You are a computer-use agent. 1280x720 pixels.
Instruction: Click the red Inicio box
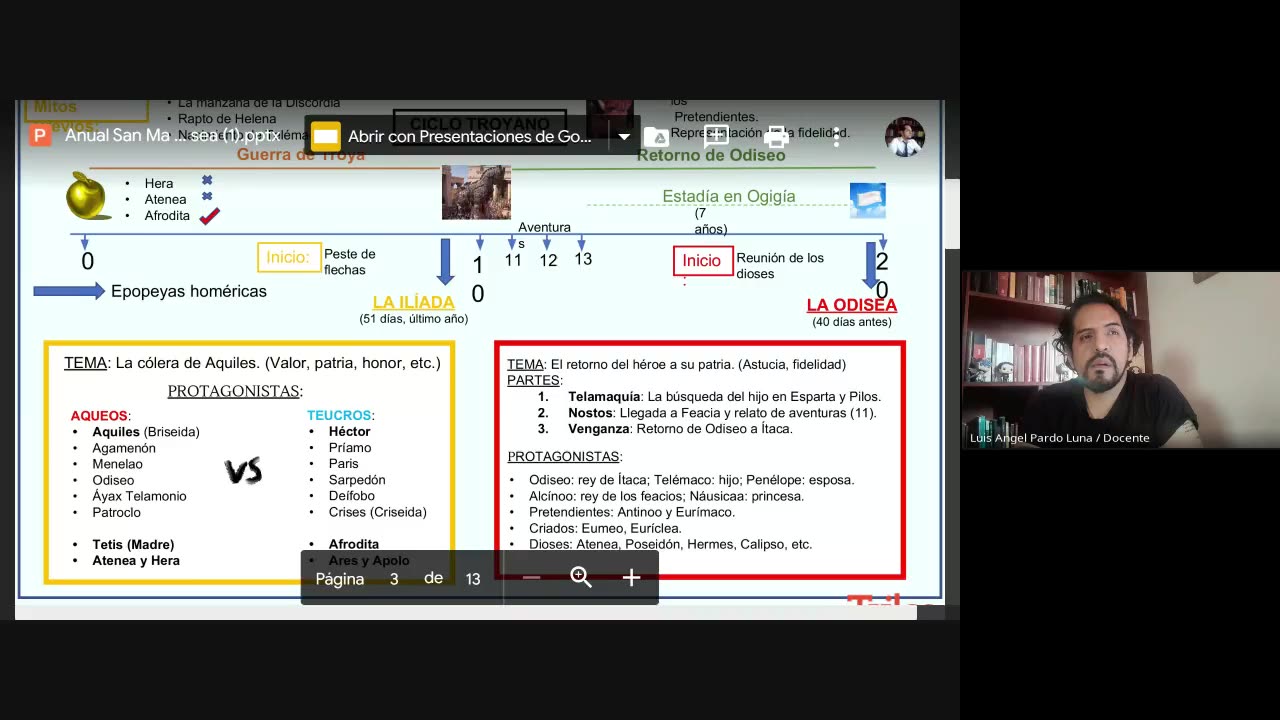(x=702, y=261)
